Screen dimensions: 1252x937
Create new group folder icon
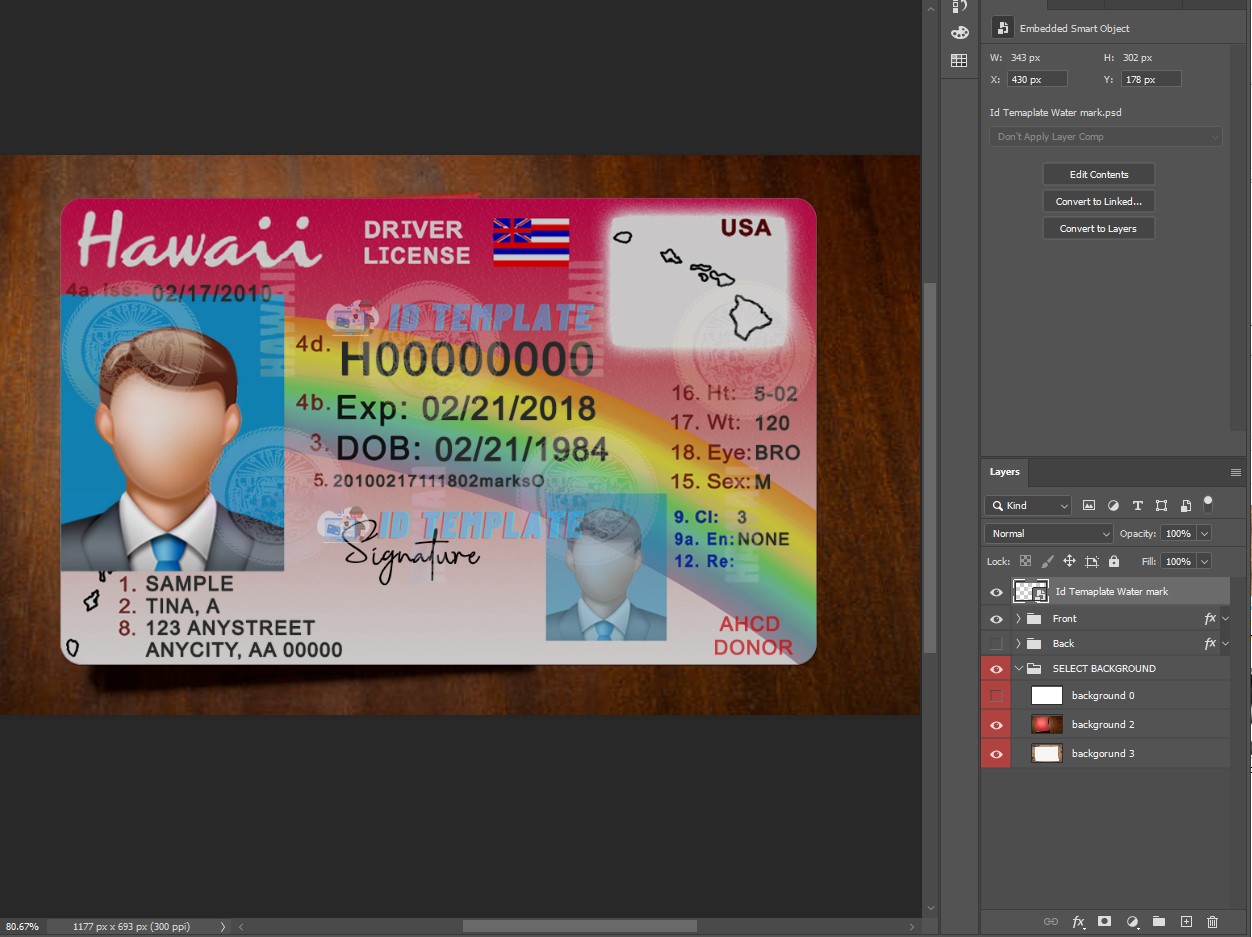point(1159,922)
